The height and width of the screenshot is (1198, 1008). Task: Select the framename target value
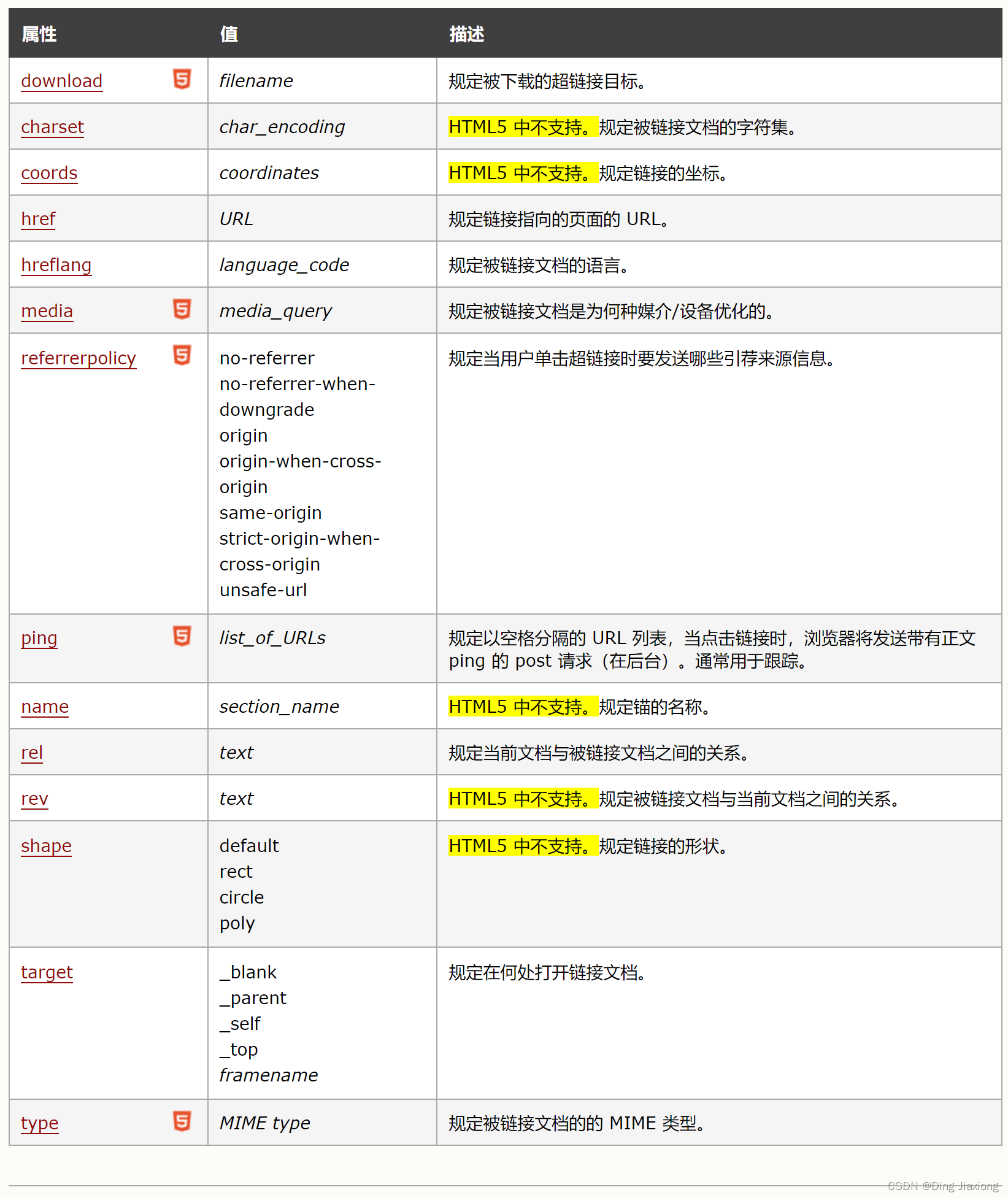click(269, 1075)
